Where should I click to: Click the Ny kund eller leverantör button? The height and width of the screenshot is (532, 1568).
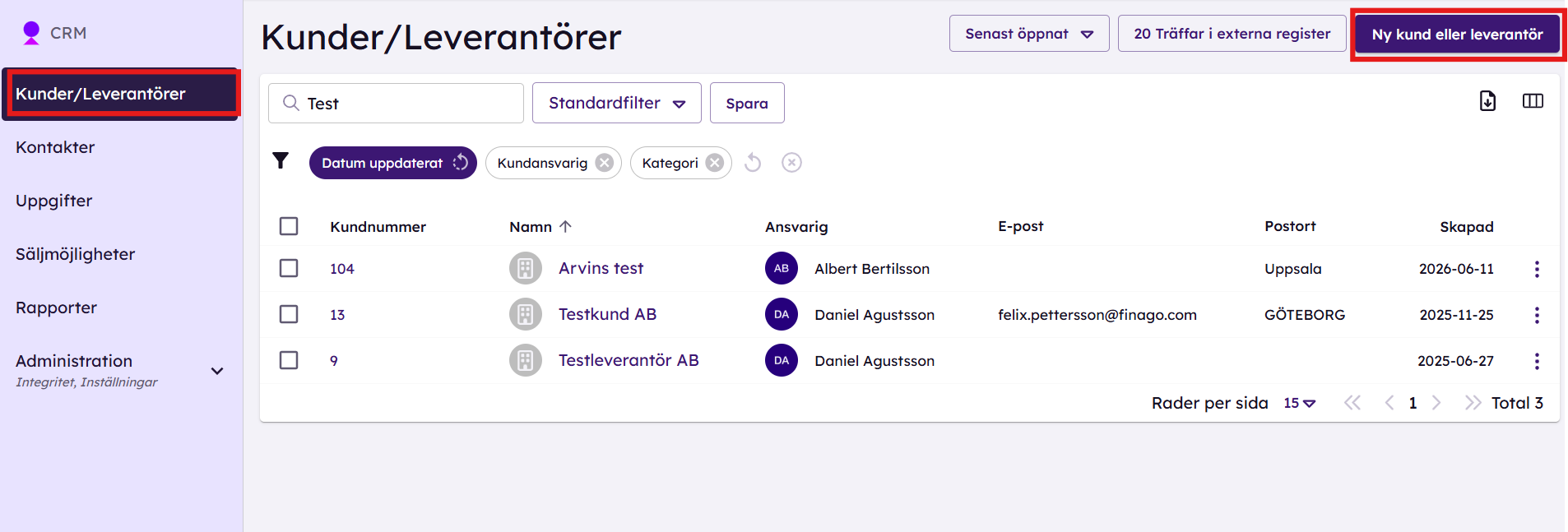(1457, 35)
